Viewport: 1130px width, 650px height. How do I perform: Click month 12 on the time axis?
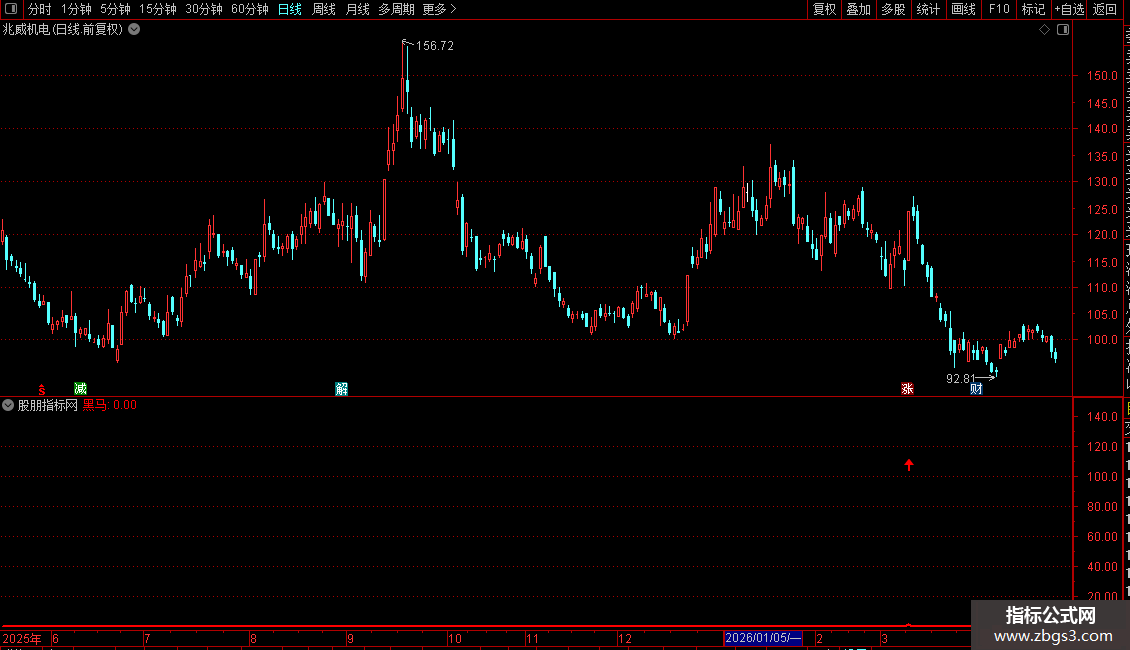point(625,638)
